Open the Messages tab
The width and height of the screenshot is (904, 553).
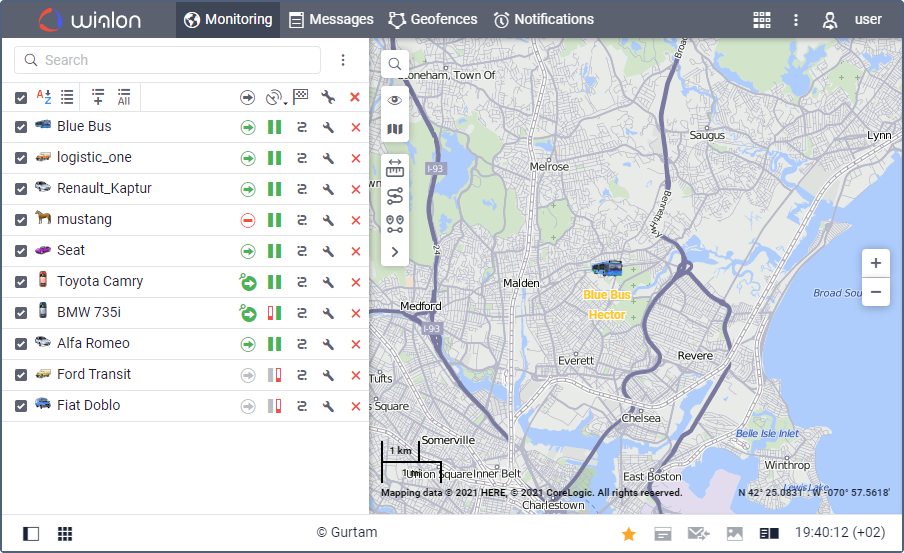(331, 20)
